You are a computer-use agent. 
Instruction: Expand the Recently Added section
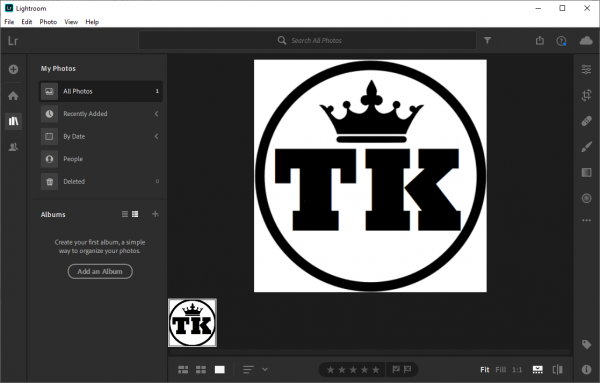[157, 114]
